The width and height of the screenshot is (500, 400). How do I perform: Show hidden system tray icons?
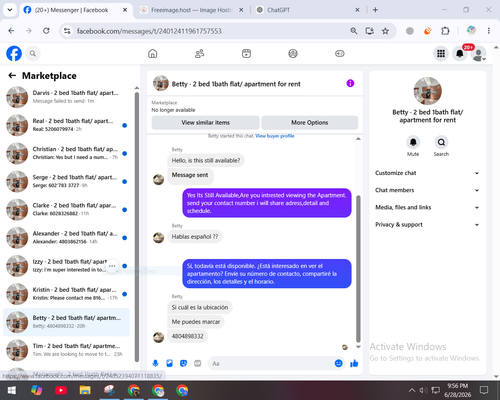coord(412,390)
